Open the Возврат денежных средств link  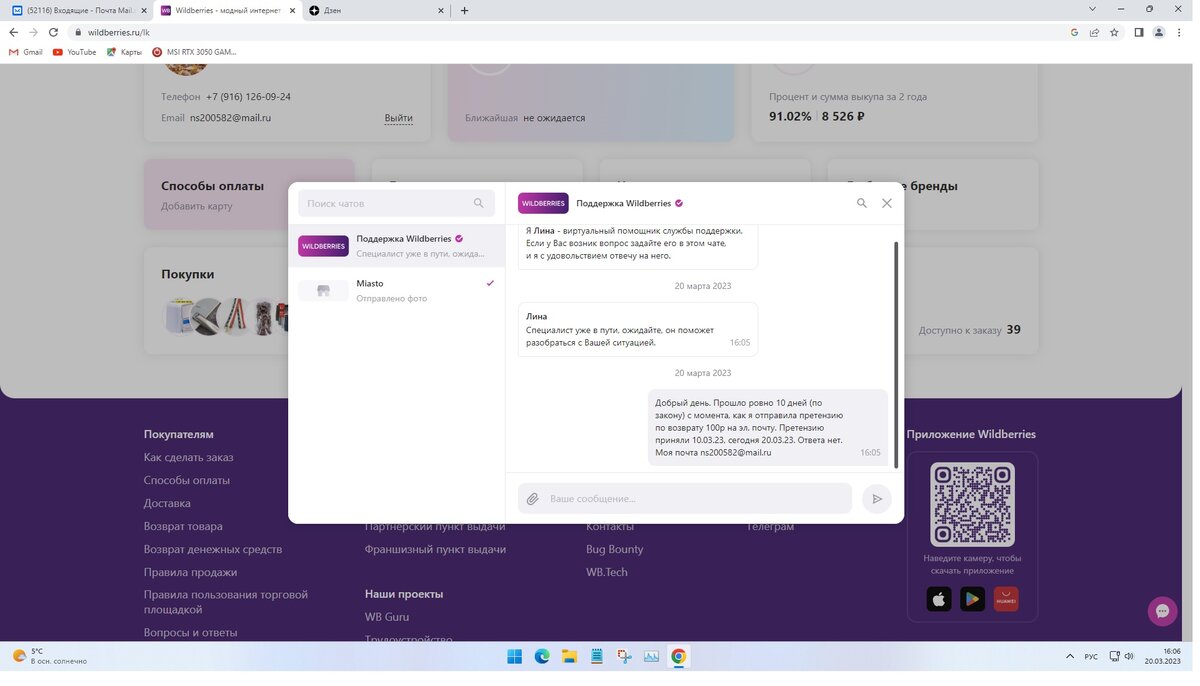[213, 549]
